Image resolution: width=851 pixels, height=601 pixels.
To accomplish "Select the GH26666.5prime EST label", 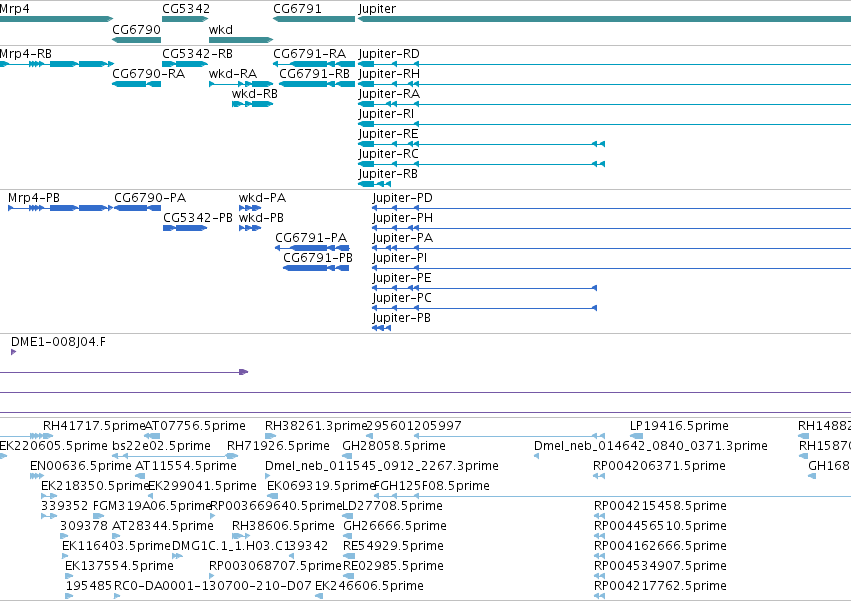I will [x=395, y=526].
